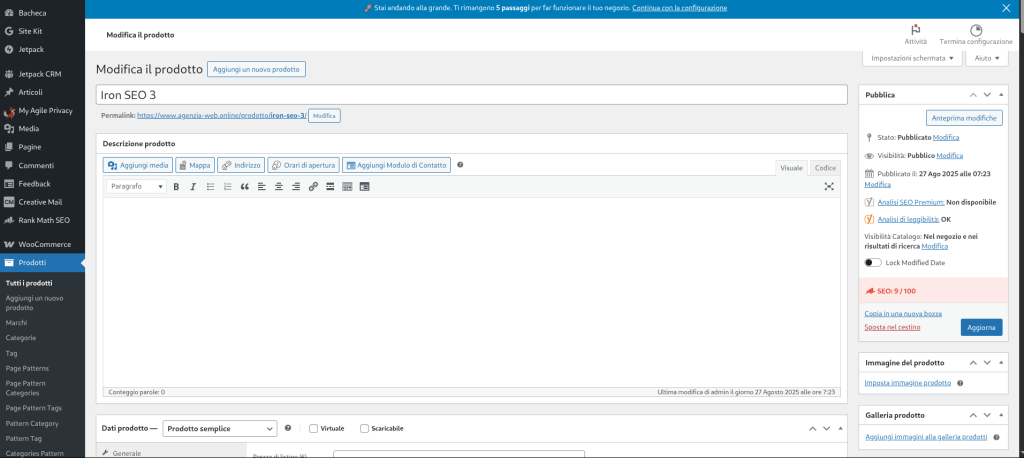1024x458 pixels.
Task: Expand the Impostazioni schermata panel
Action: tap(911, 58)
